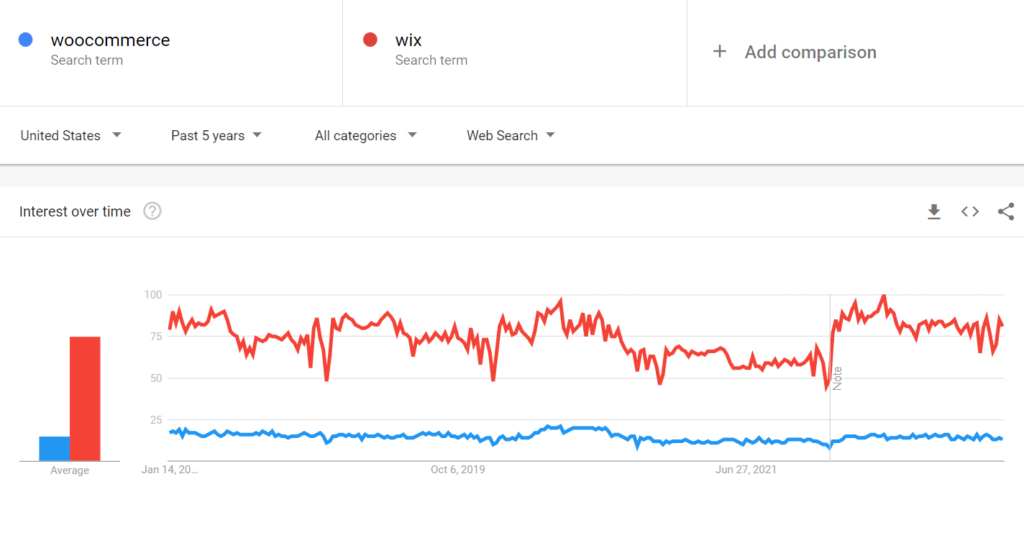The width and height of the screenshot is (1024, 538).
Task: Download the interest over time data
Action: (934, 212)
